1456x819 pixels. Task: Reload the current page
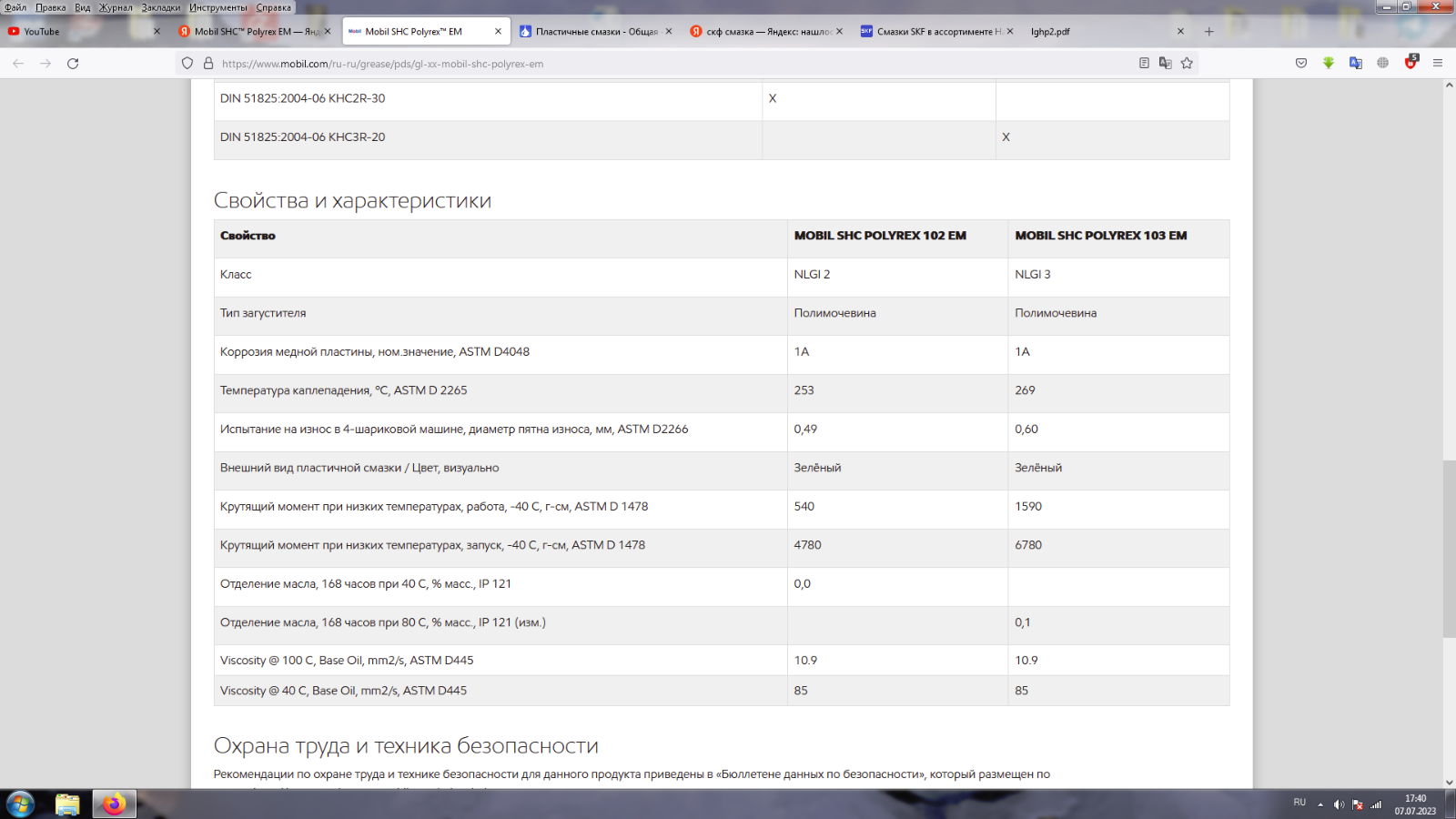click(73, 64)
